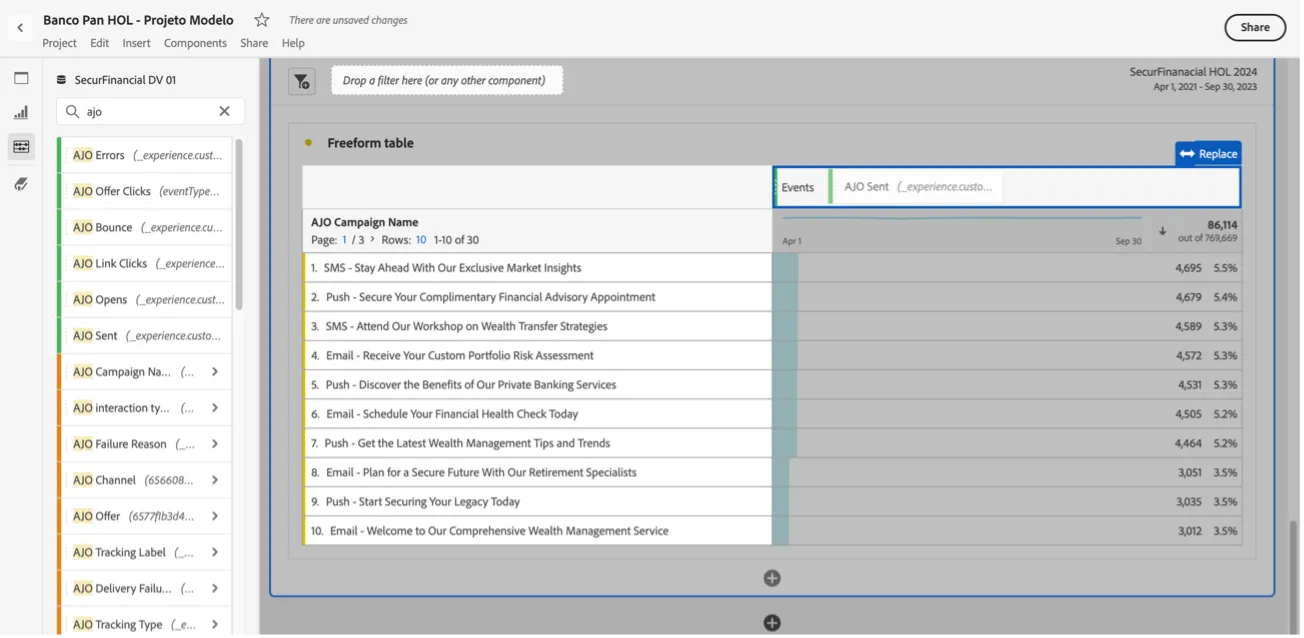Add a new panel with the bottom plus icon
This screenshot has width=1304, height=638.
click(772, 623)
